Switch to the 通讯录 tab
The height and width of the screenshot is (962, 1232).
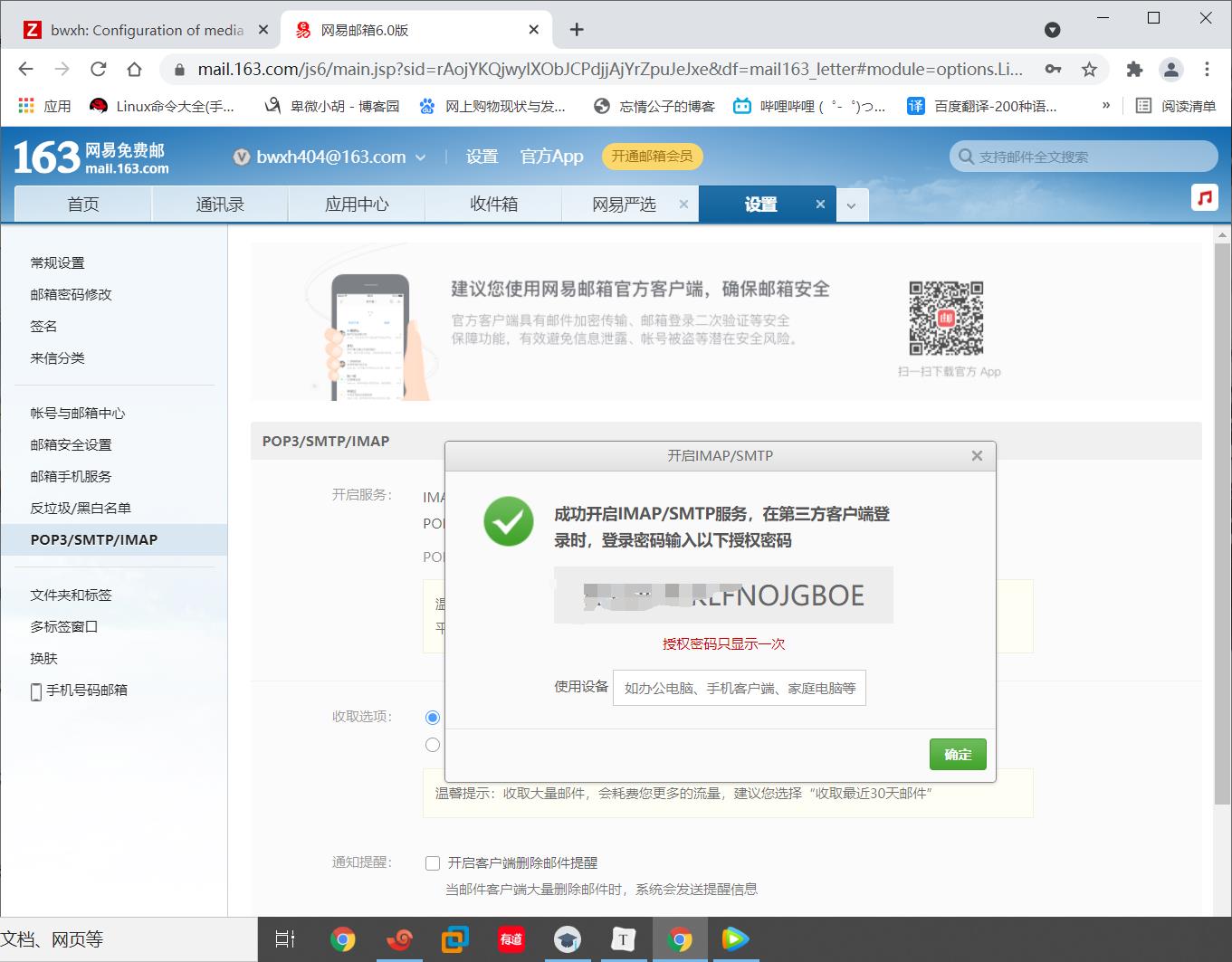point(220,205)
